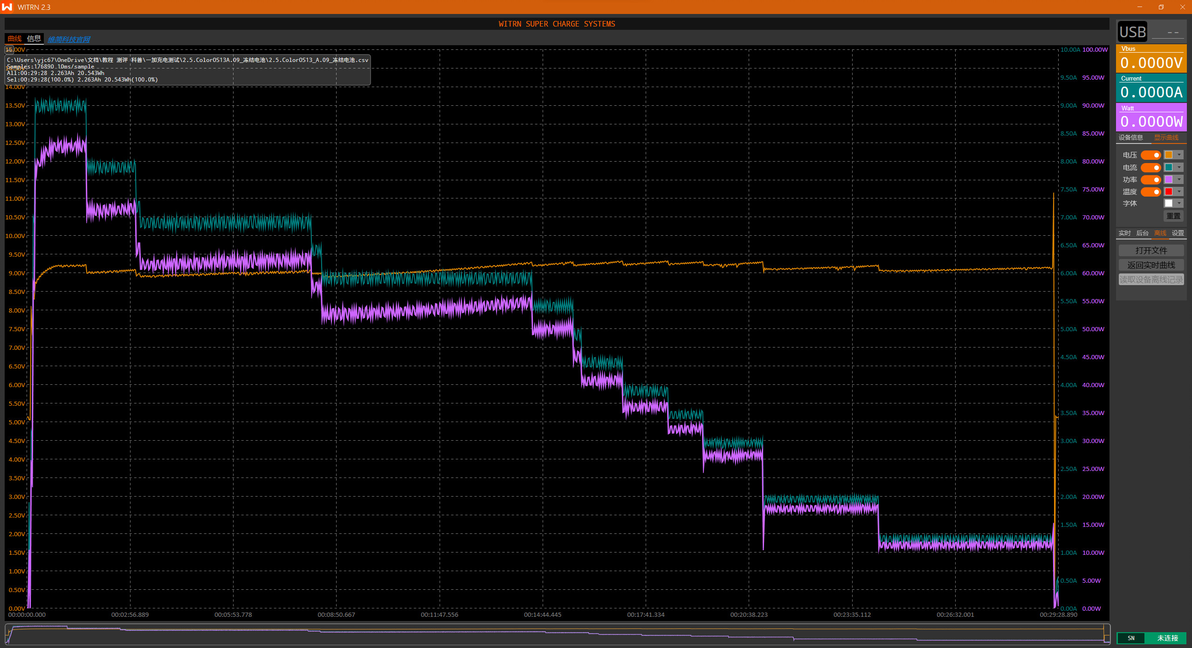The width and height of the screenshot is (1192, 648).
Task: Click the 60.00W power axis label
Action: point(1093,273)
